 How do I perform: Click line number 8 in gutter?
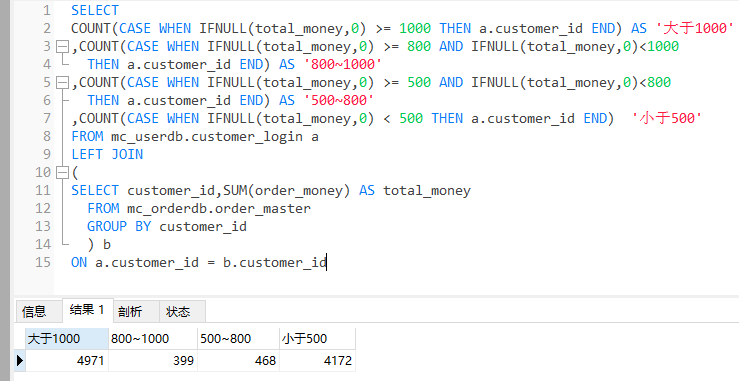(x=46, y=137)
